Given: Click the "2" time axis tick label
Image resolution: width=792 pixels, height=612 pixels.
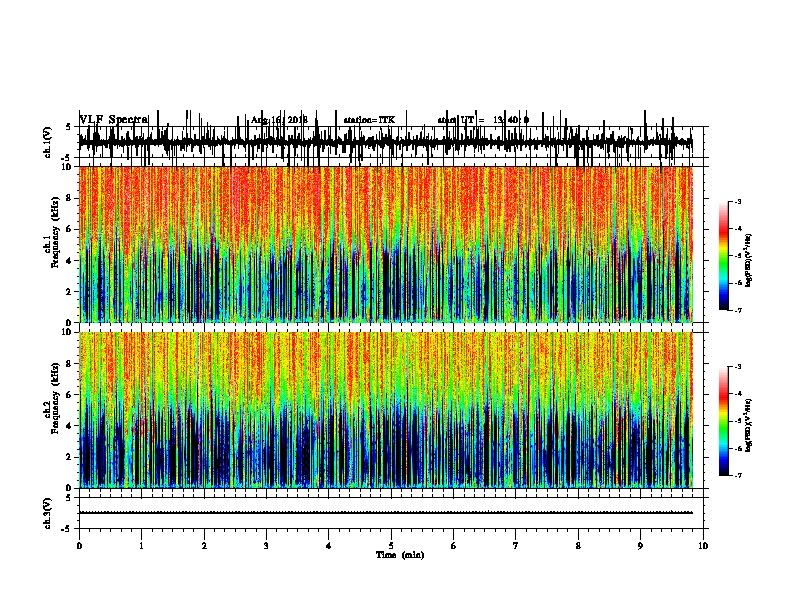Looking at the screenshot, I should pyautogui.click(x=204, y=545).
